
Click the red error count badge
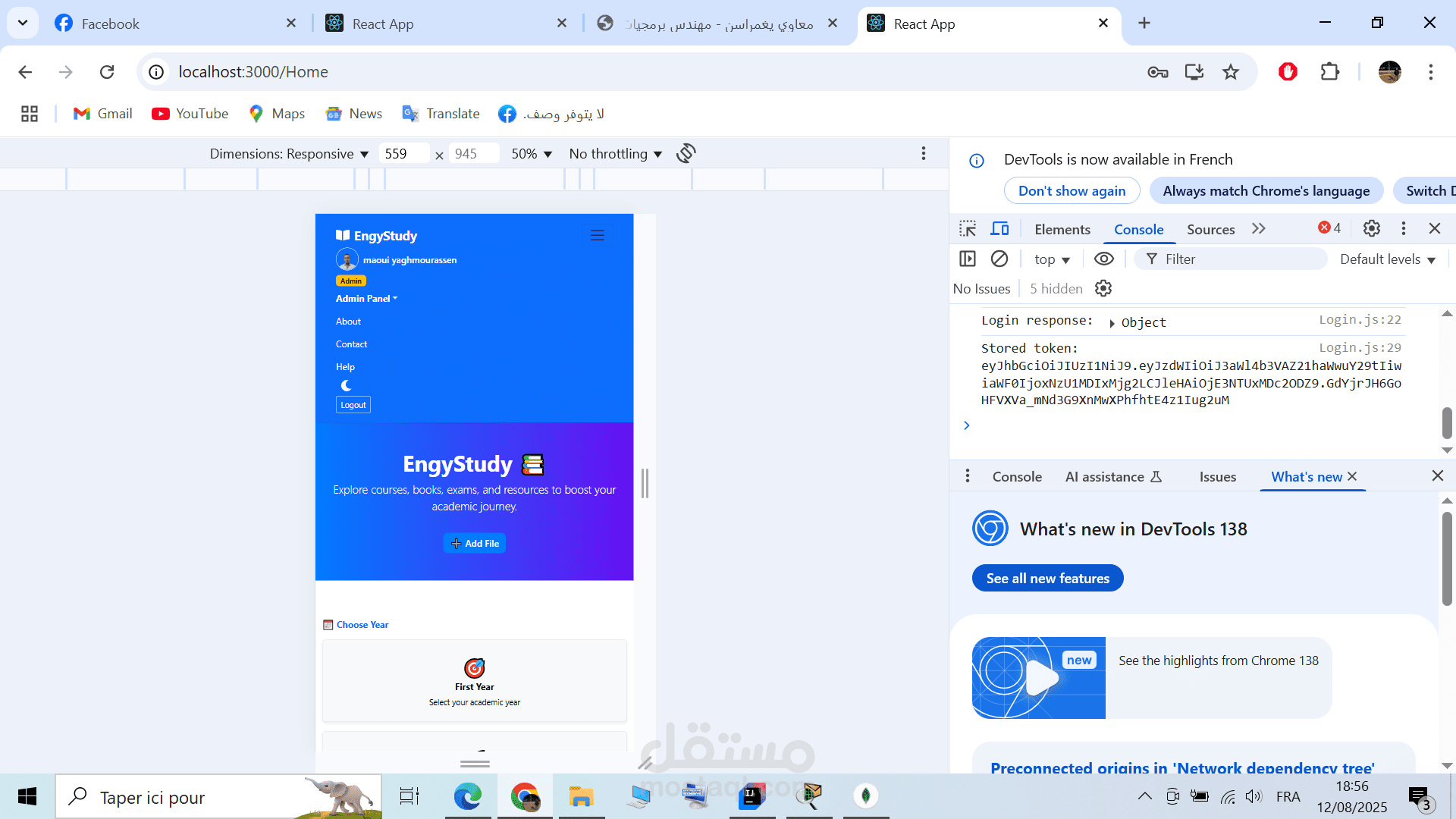[1329, 228]
